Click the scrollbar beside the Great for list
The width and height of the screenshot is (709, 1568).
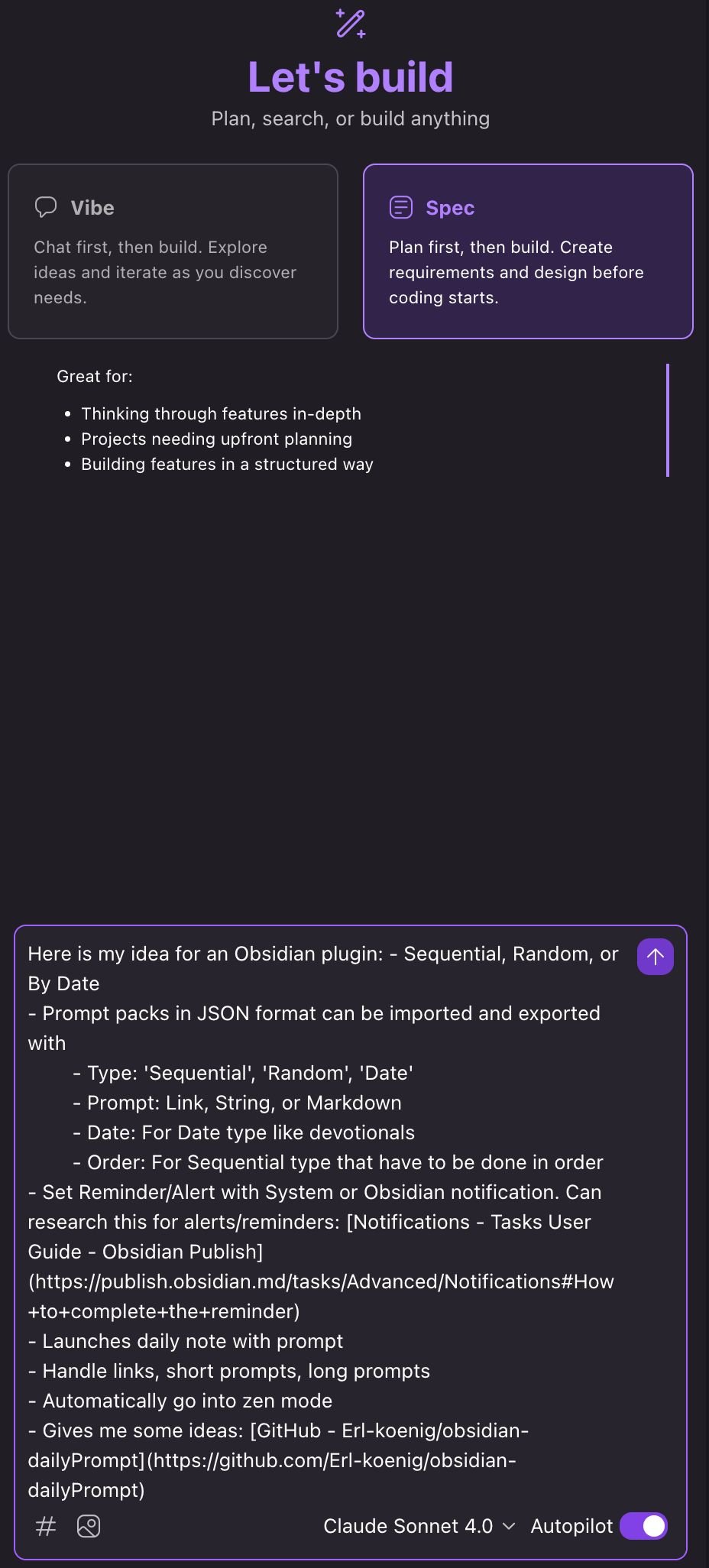pyautogui.click(x=667, y=420)
